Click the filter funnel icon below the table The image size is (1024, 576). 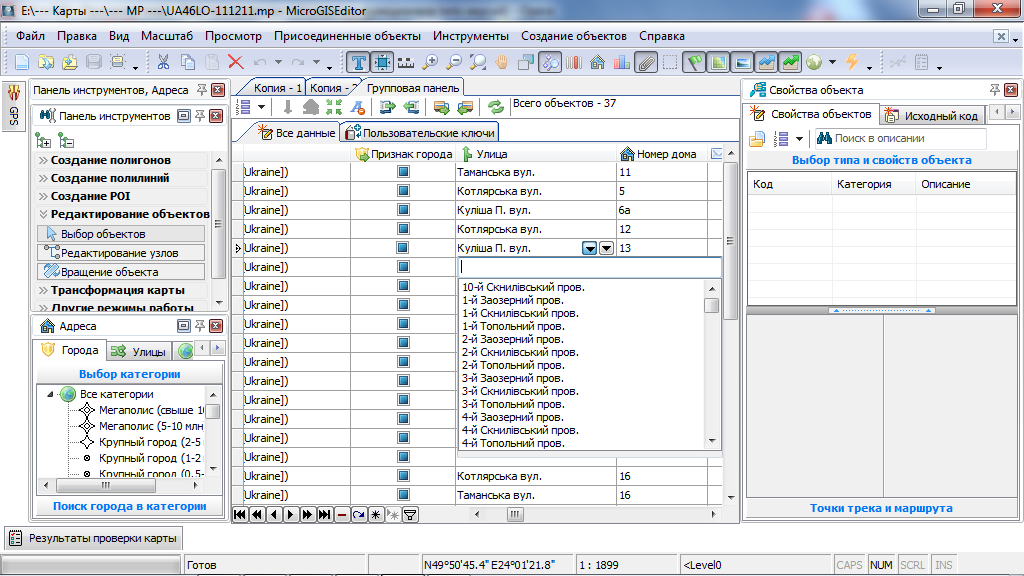point(409,515)
